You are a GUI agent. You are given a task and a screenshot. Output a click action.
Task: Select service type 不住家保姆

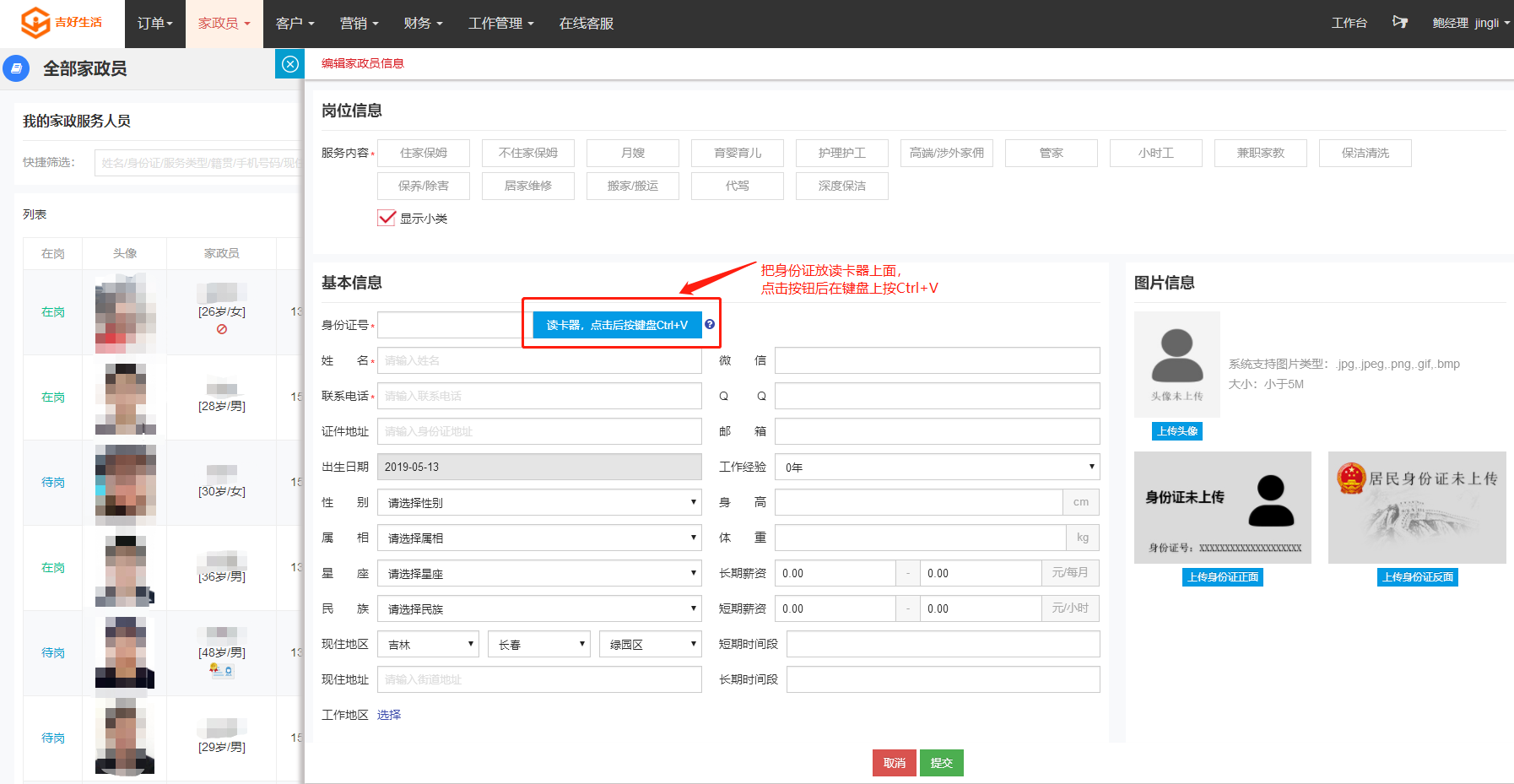(528, 153)
